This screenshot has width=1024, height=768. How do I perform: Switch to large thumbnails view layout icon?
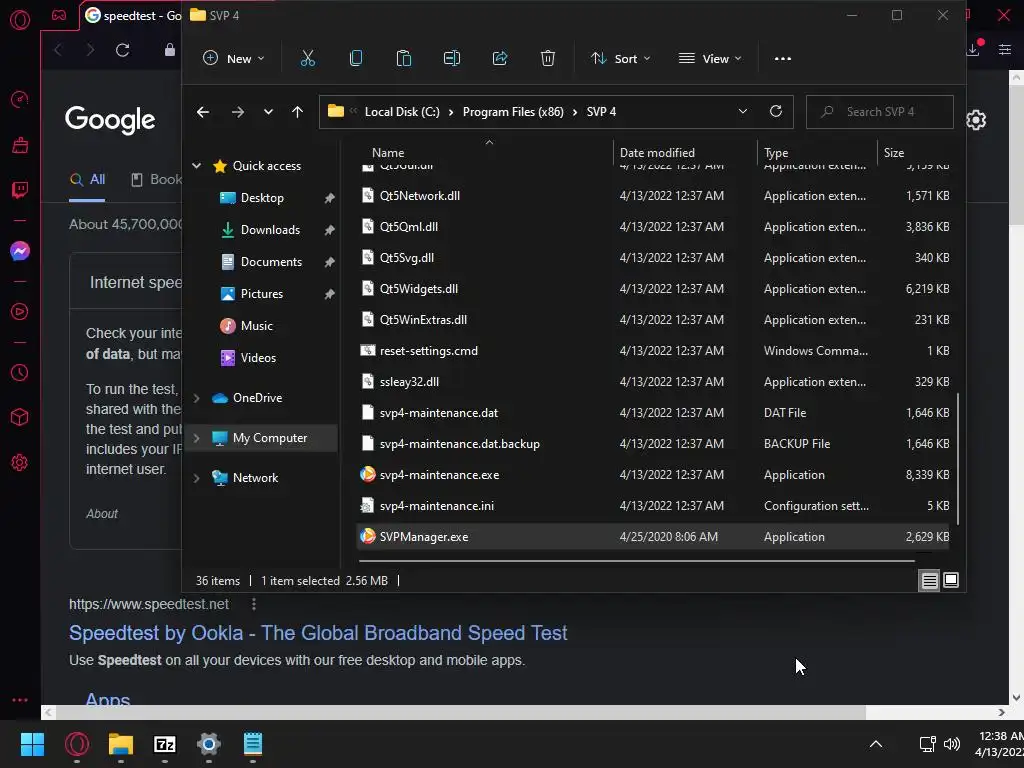[x=951, y=580]
